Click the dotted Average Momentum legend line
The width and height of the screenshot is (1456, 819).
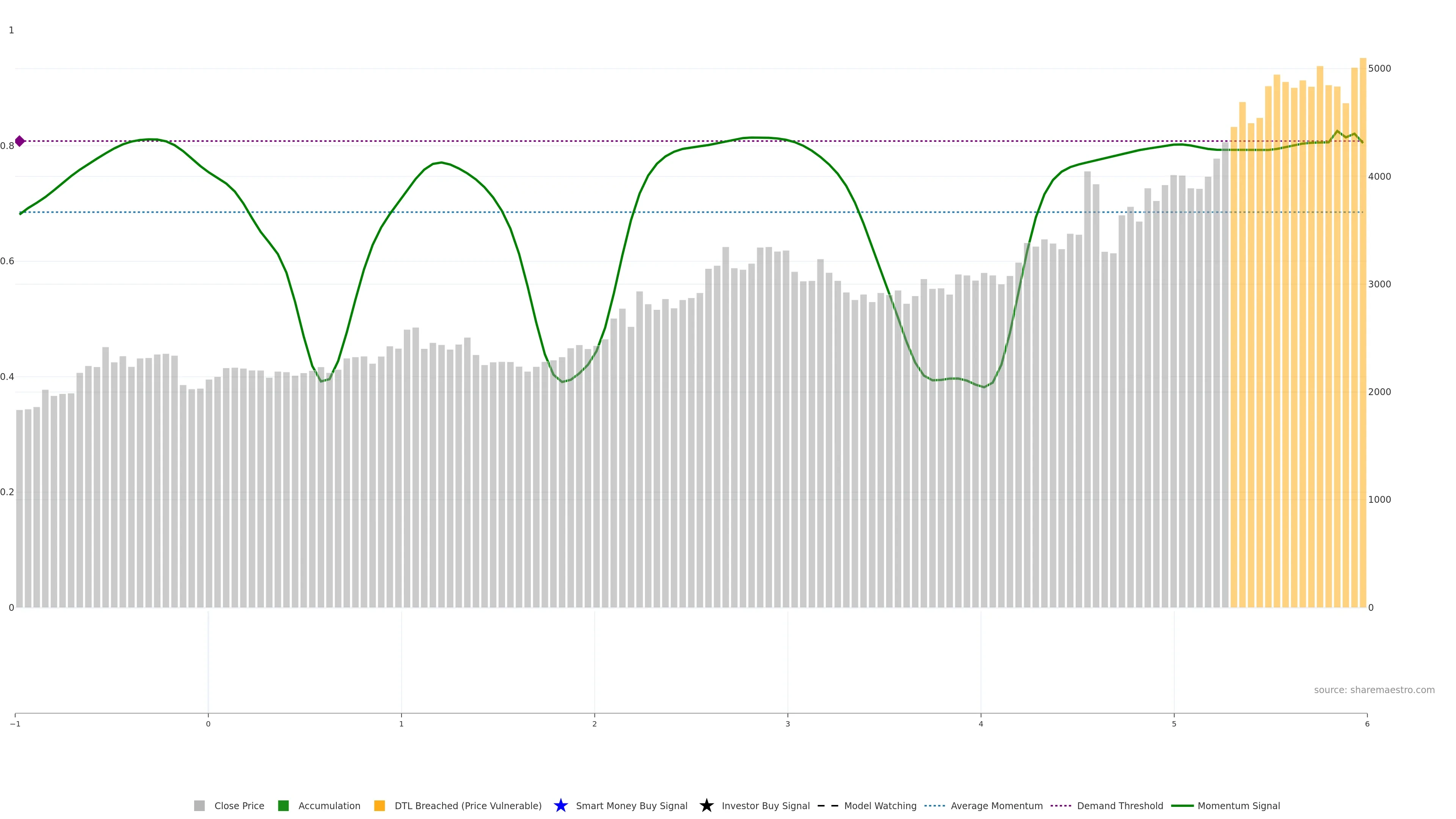(x=934, y=805)
